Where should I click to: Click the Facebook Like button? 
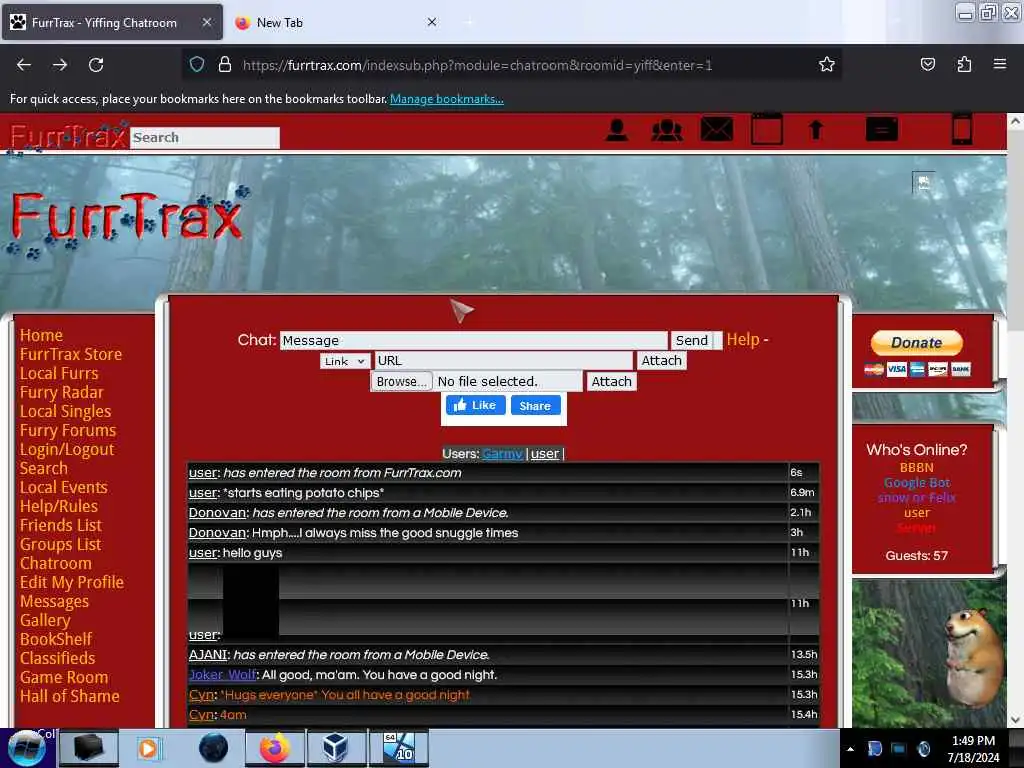pyautogui.click(x=475, y=406)
